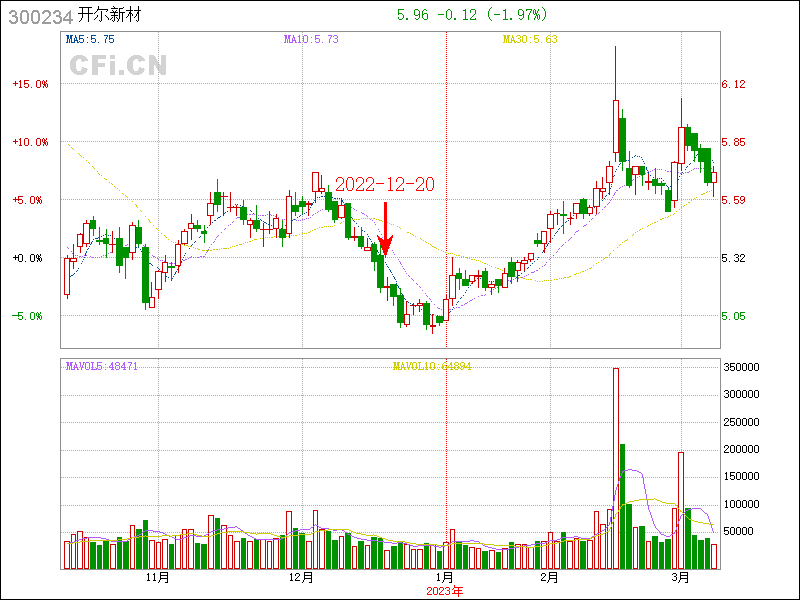
Task: Click the MA10:5.73 indicator label
Action: [312, 40]
